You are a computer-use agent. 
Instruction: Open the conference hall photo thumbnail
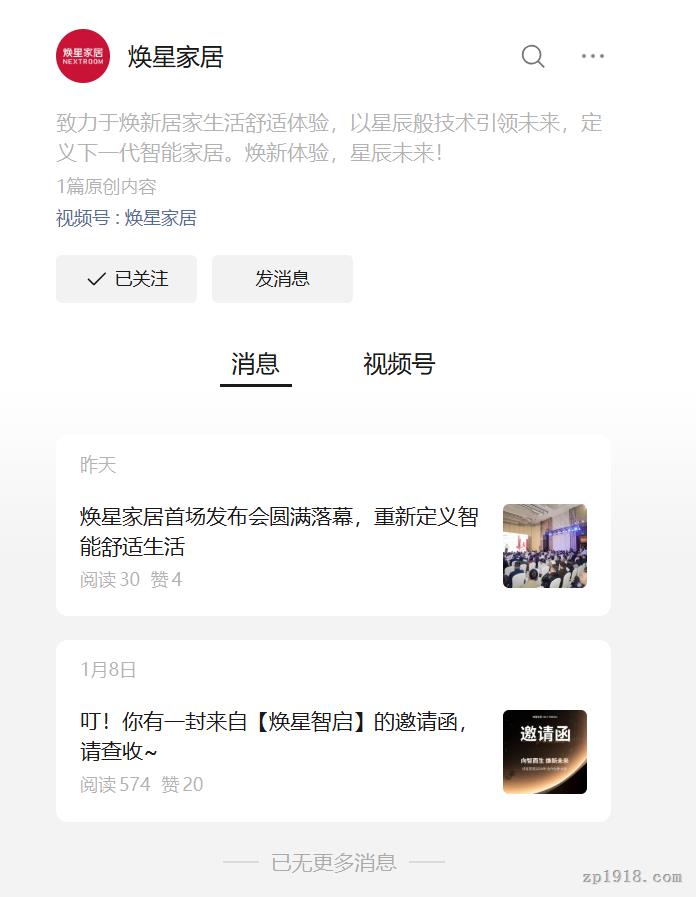point(544,546)
